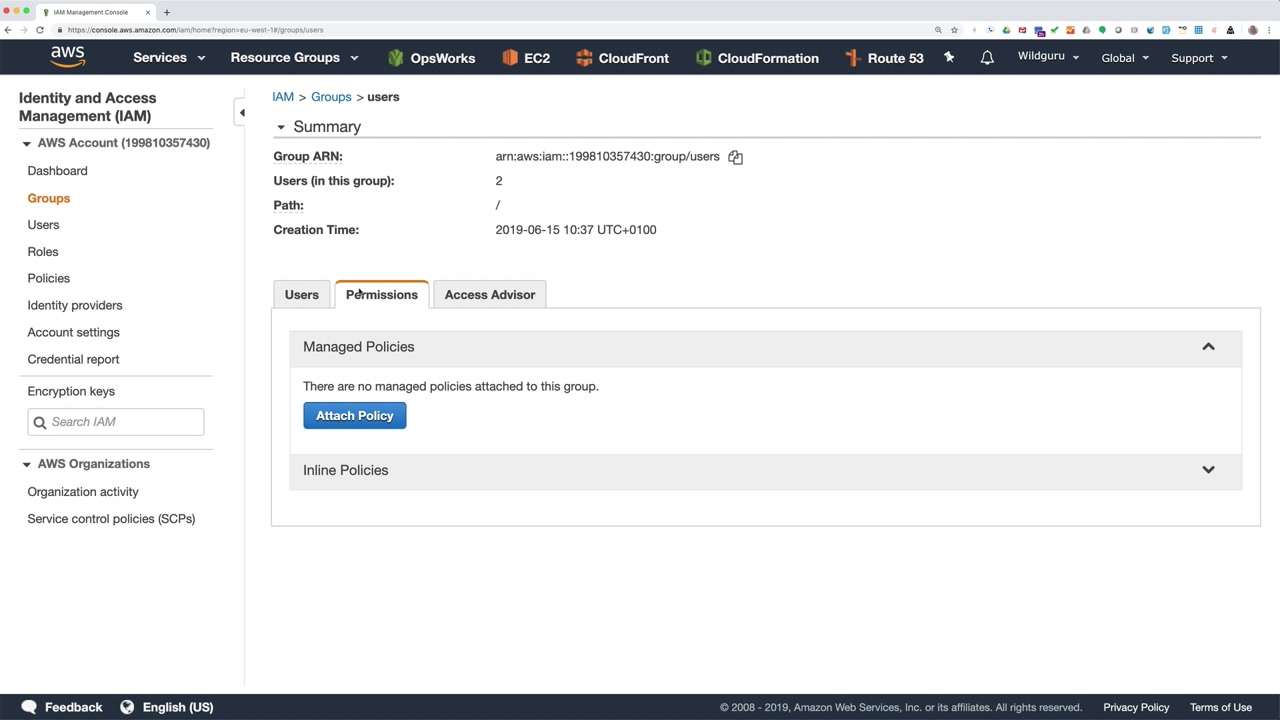Close the IAM Management Console tab
1280x720 pixels.
[x=148, y=12]
